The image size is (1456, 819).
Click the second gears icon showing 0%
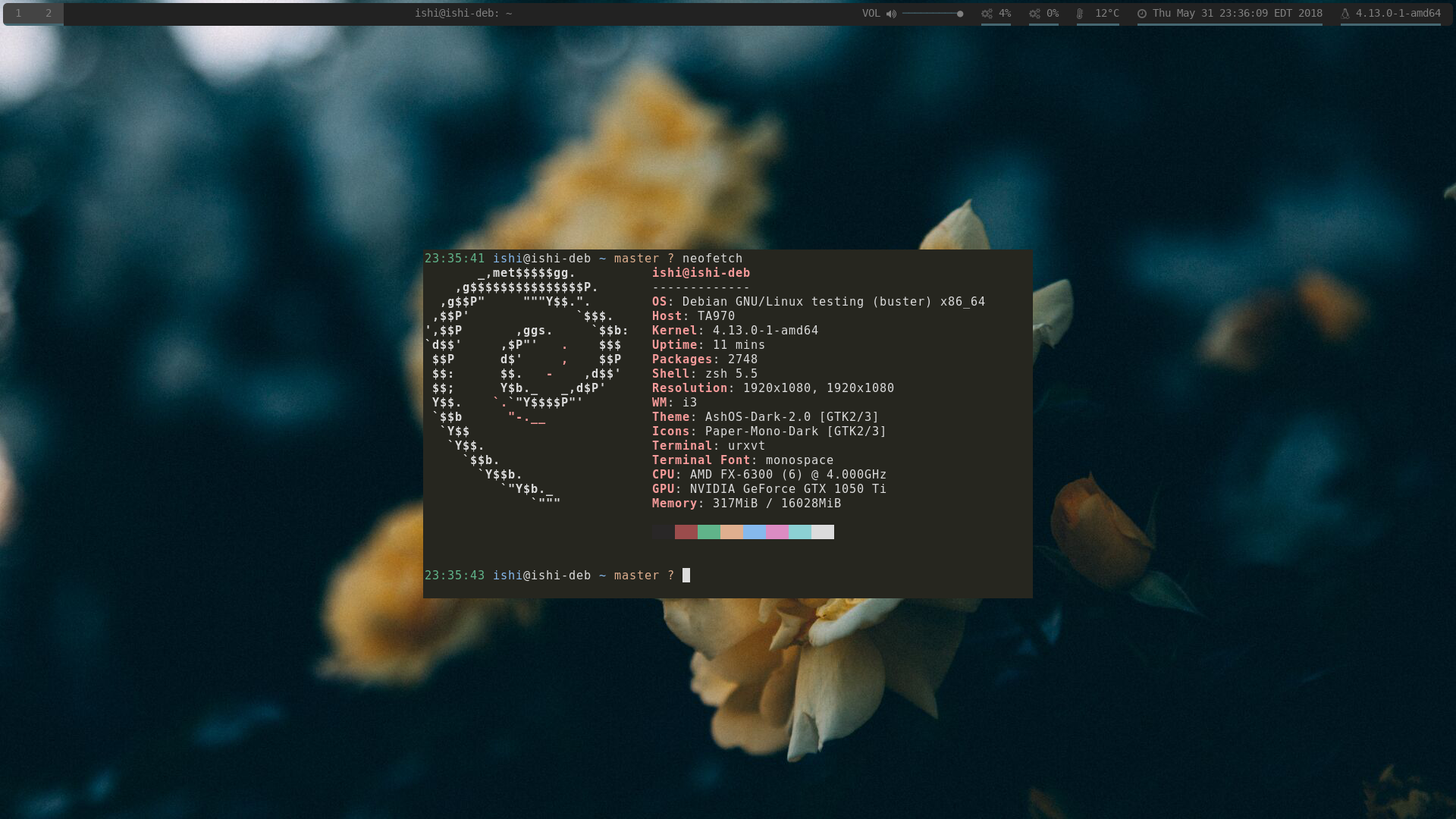tap(1034, 14)
